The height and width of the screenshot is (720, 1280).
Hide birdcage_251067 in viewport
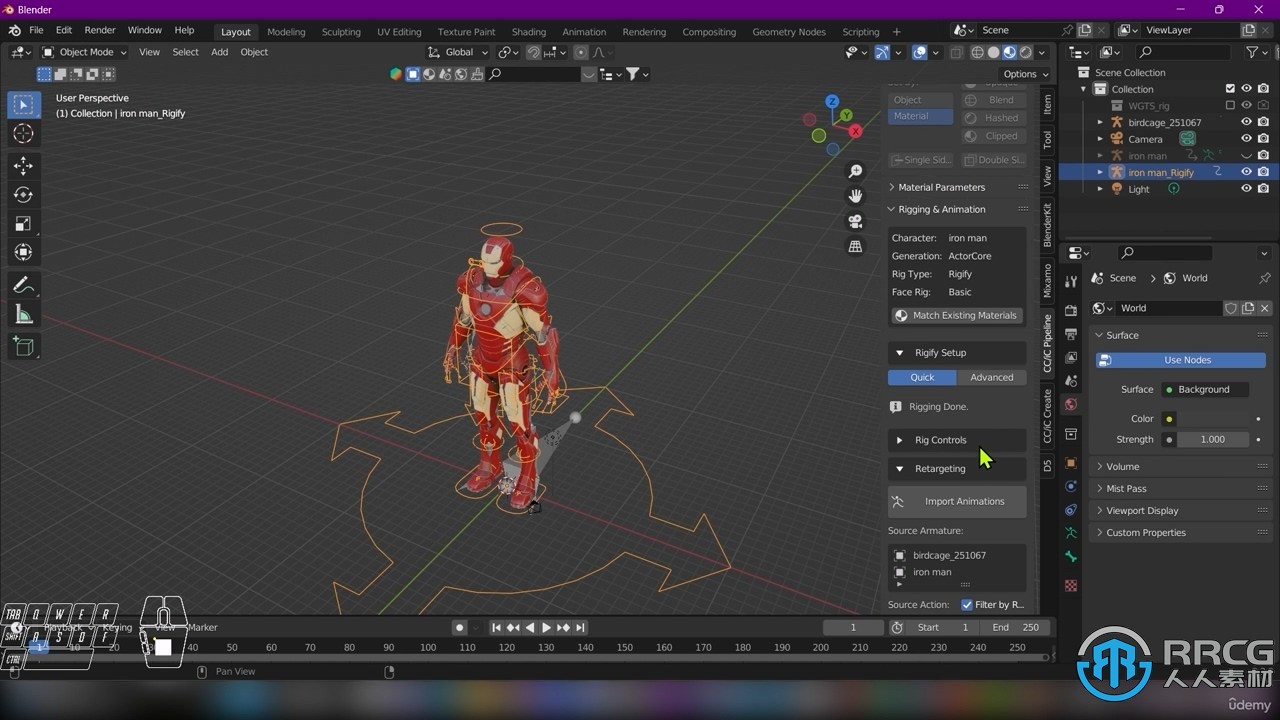point(1246,122)
